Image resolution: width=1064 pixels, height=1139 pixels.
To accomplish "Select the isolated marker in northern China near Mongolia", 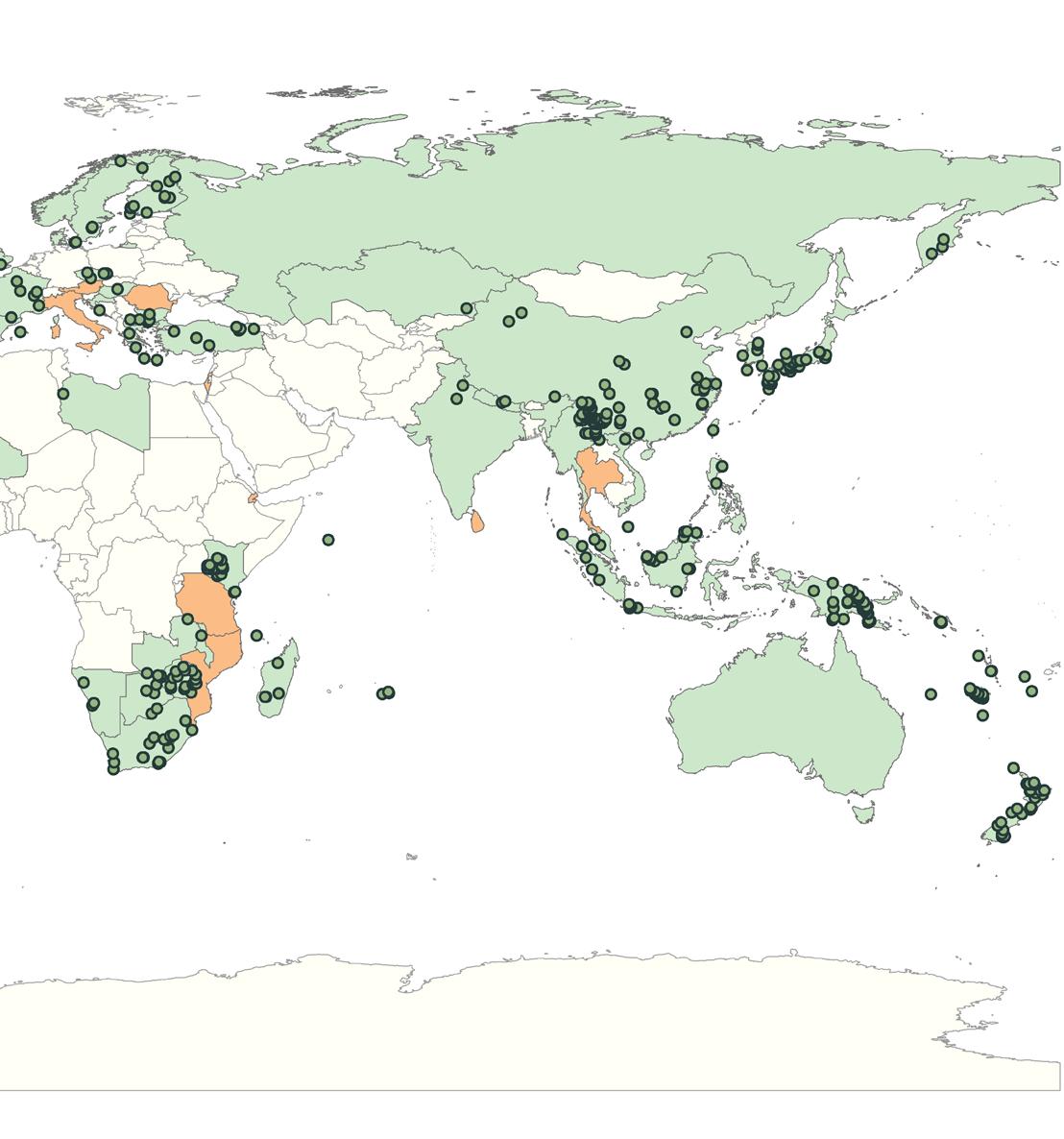I will 687,332.
